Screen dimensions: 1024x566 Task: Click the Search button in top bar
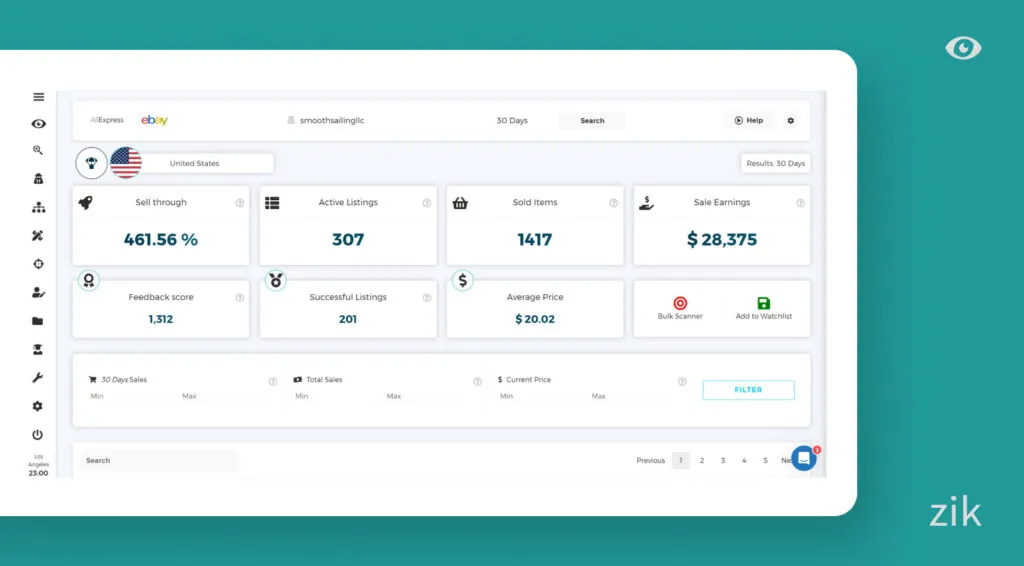592,121
